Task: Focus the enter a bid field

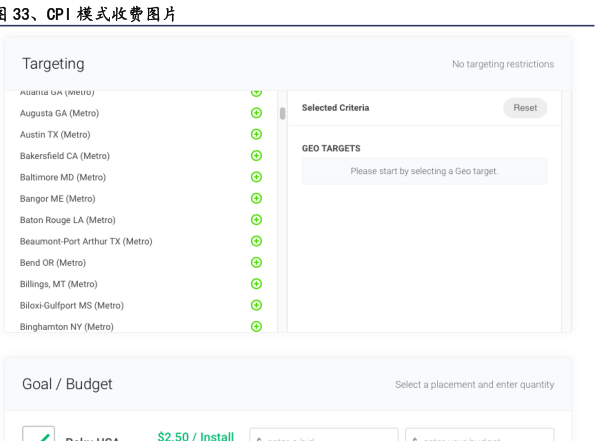Action: tap(324, 435)
